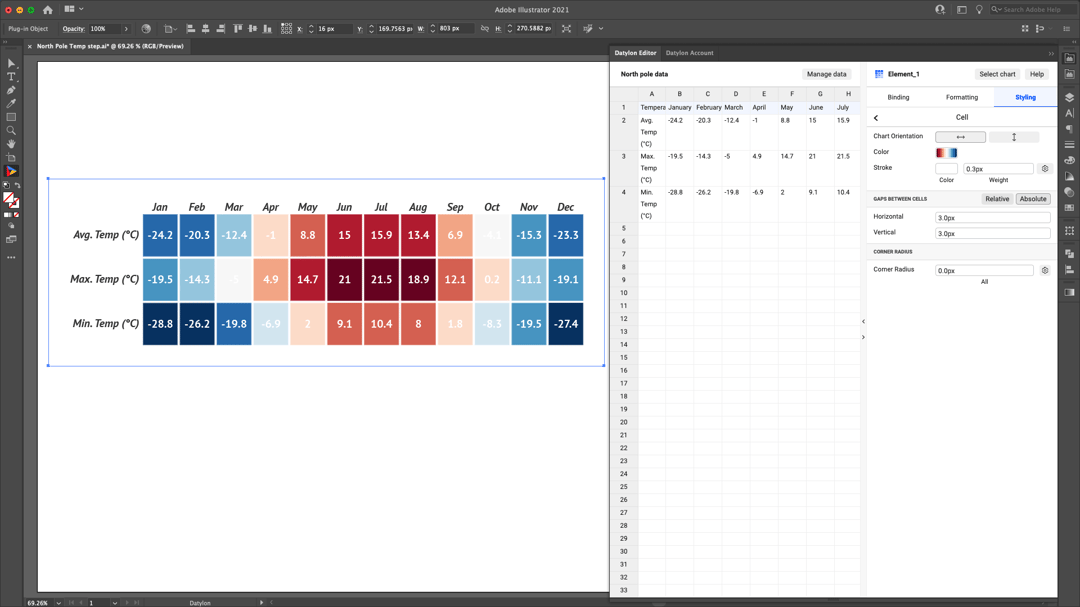The width and height of the screenshot is (1080, 607).
Task: Click the Select chart button
Action: click(996, 74)
